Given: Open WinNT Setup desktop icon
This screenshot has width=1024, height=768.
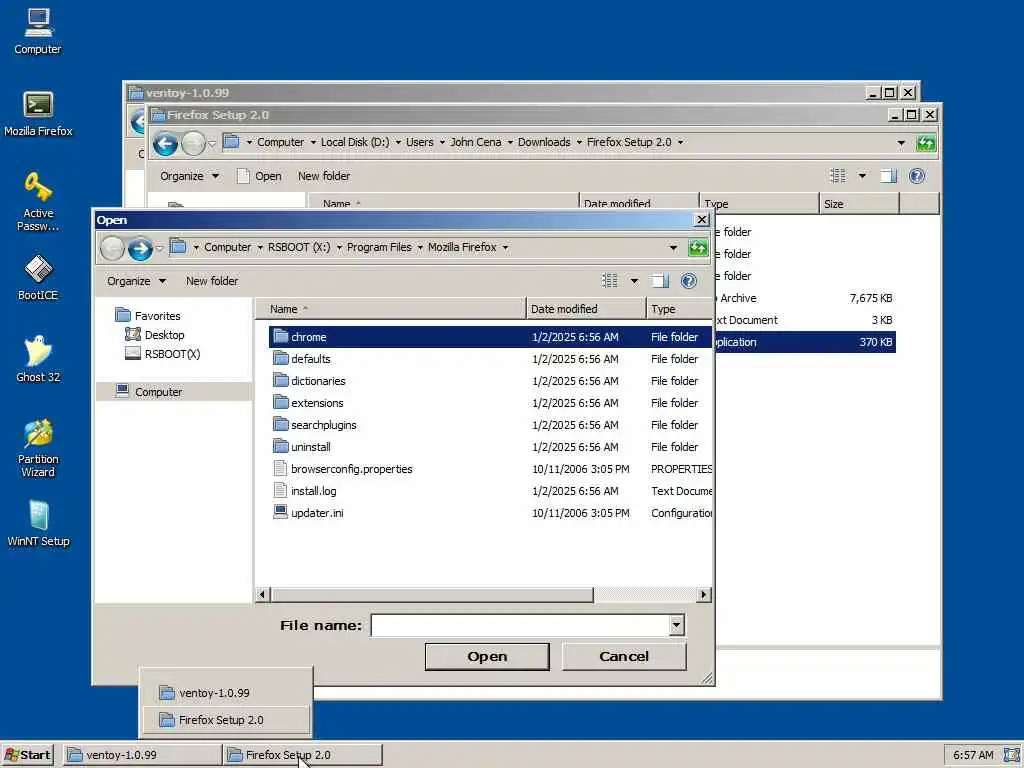Looking at the screenshot, I should [38, 524].
